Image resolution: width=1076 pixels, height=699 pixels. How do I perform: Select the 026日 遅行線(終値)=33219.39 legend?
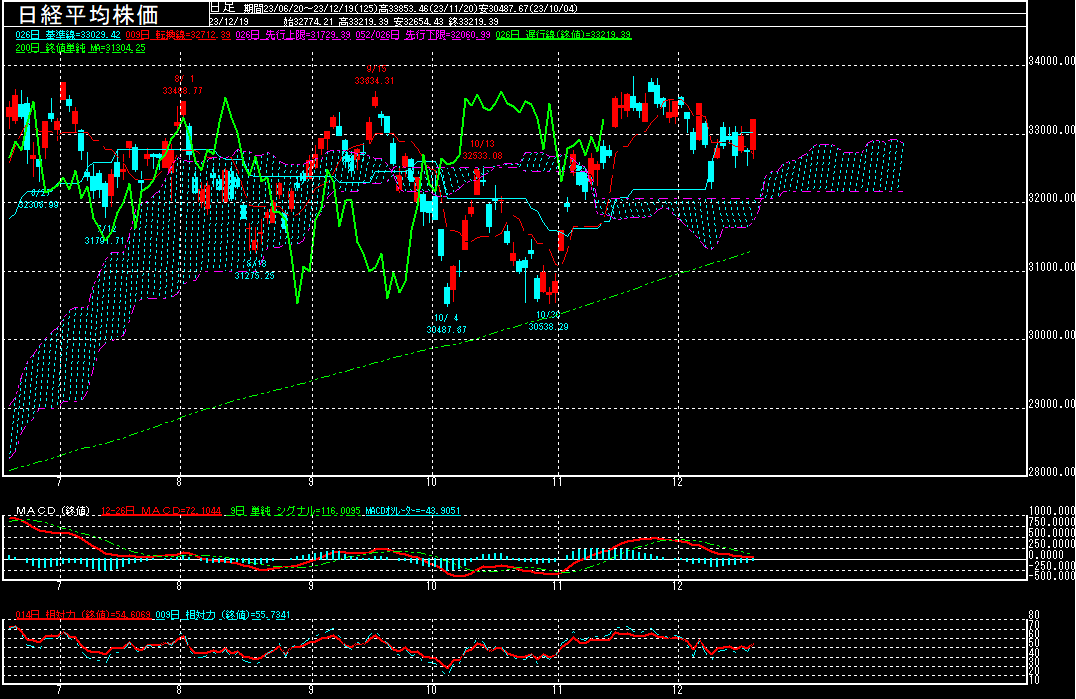click(x=563, y=34)
